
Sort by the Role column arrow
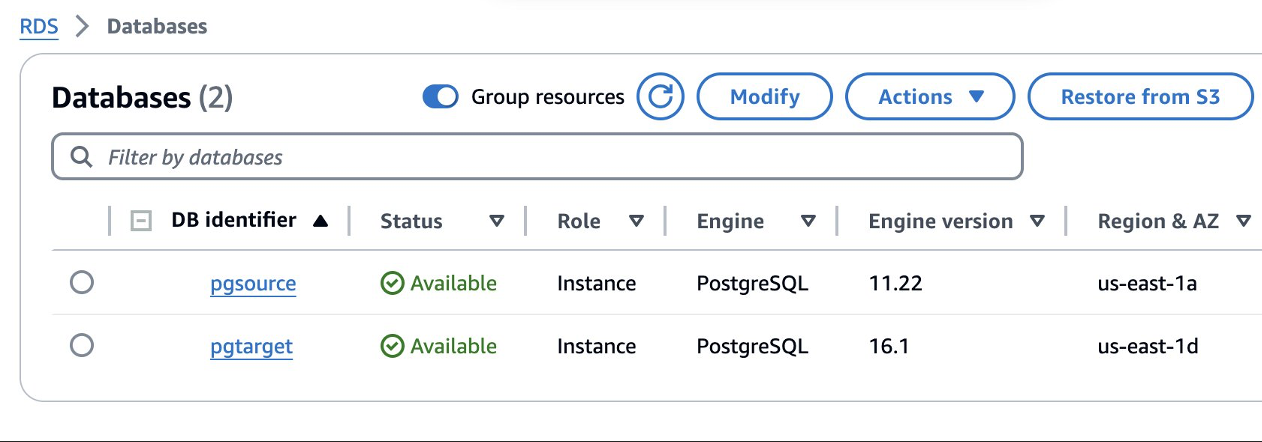[636, 221]
